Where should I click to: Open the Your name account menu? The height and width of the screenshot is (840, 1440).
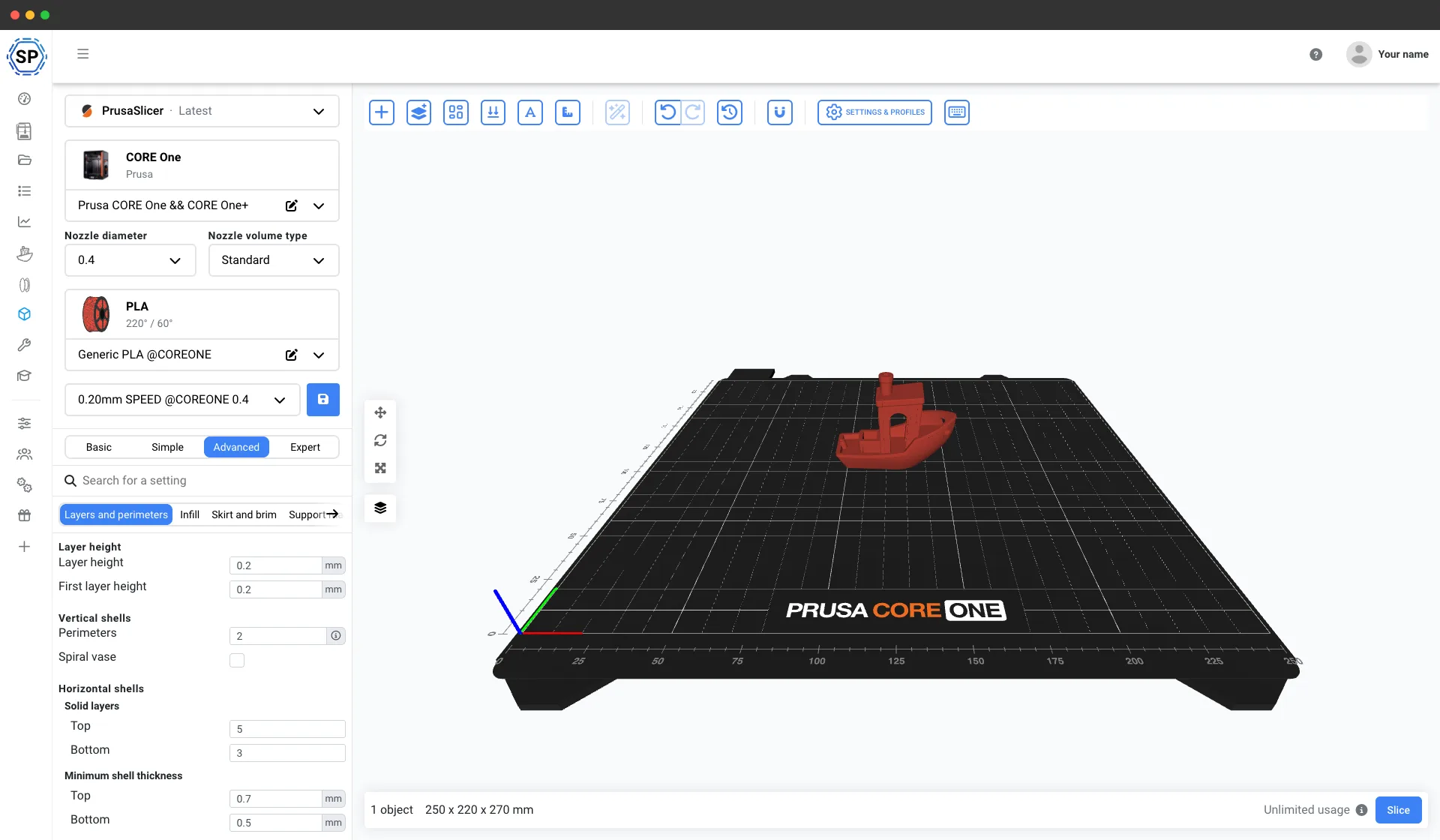[x=1387, y=55]
